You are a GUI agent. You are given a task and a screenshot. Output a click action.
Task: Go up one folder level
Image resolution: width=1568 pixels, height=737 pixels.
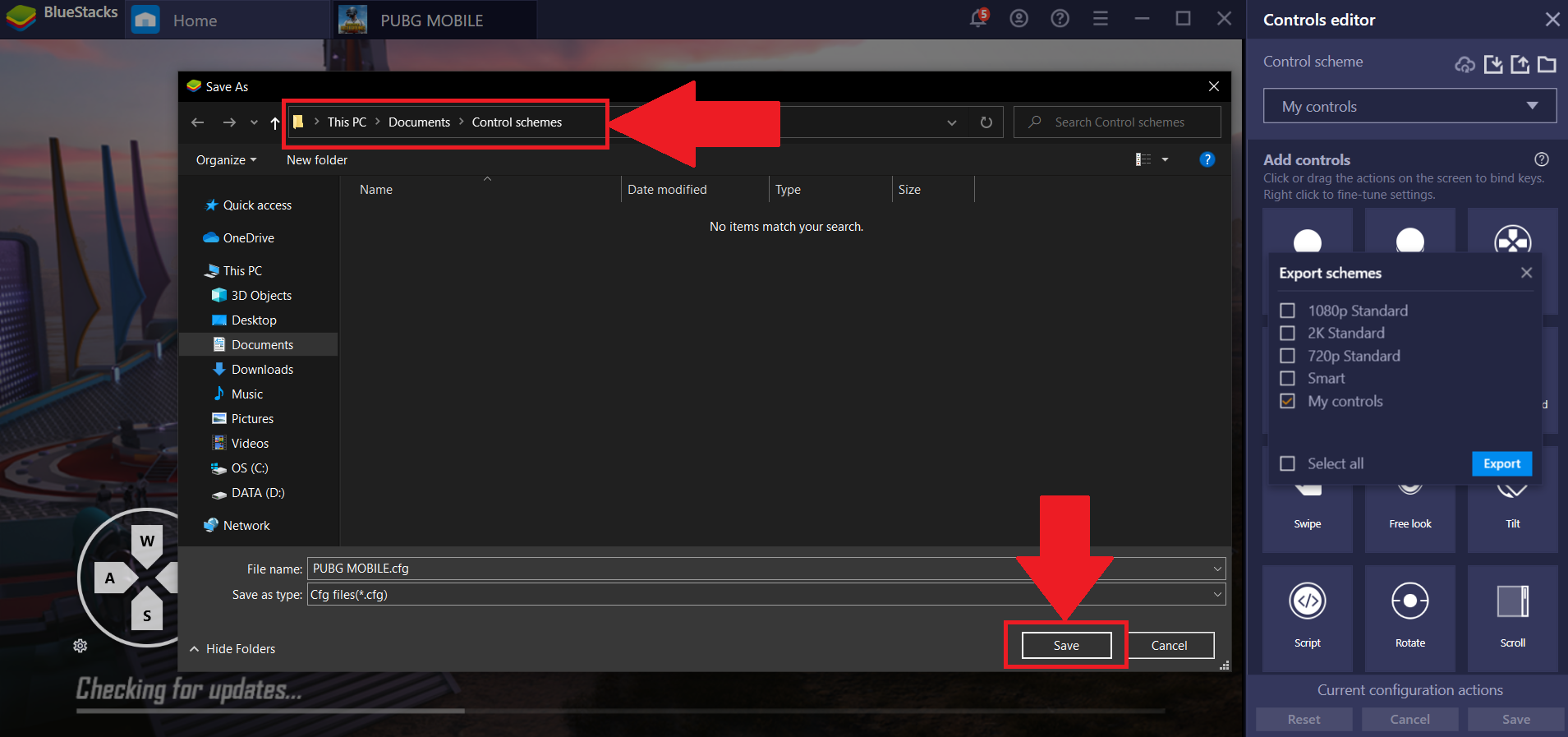[x=275, y=122]
